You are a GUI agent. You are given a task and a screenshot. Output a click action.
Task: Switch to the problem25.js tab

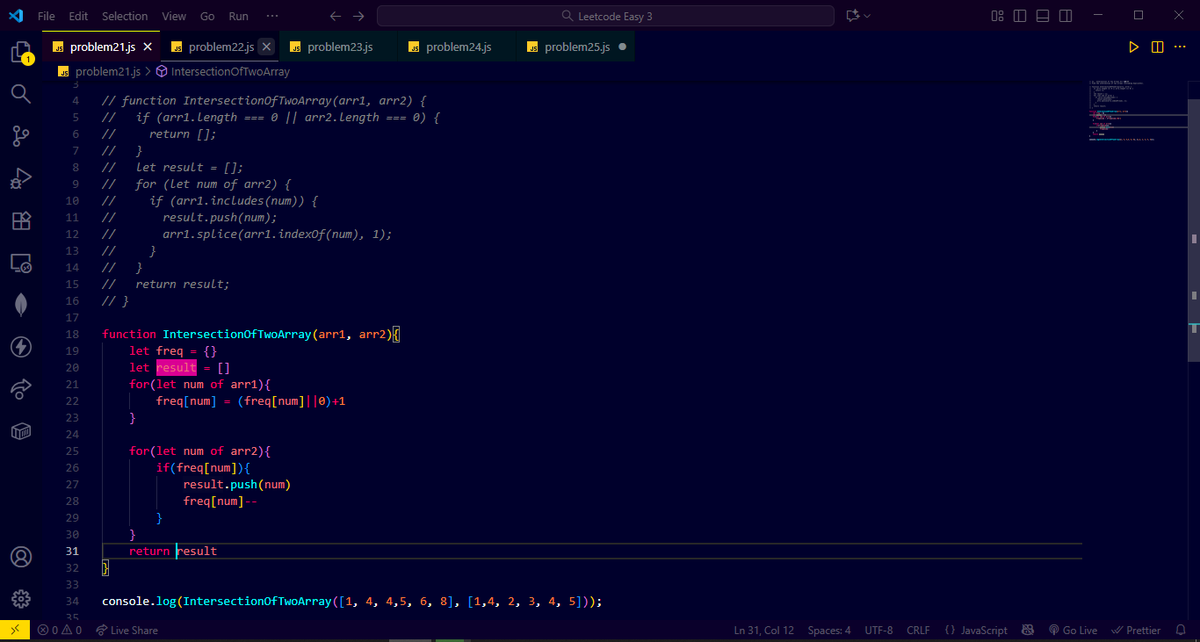(577, 47)
